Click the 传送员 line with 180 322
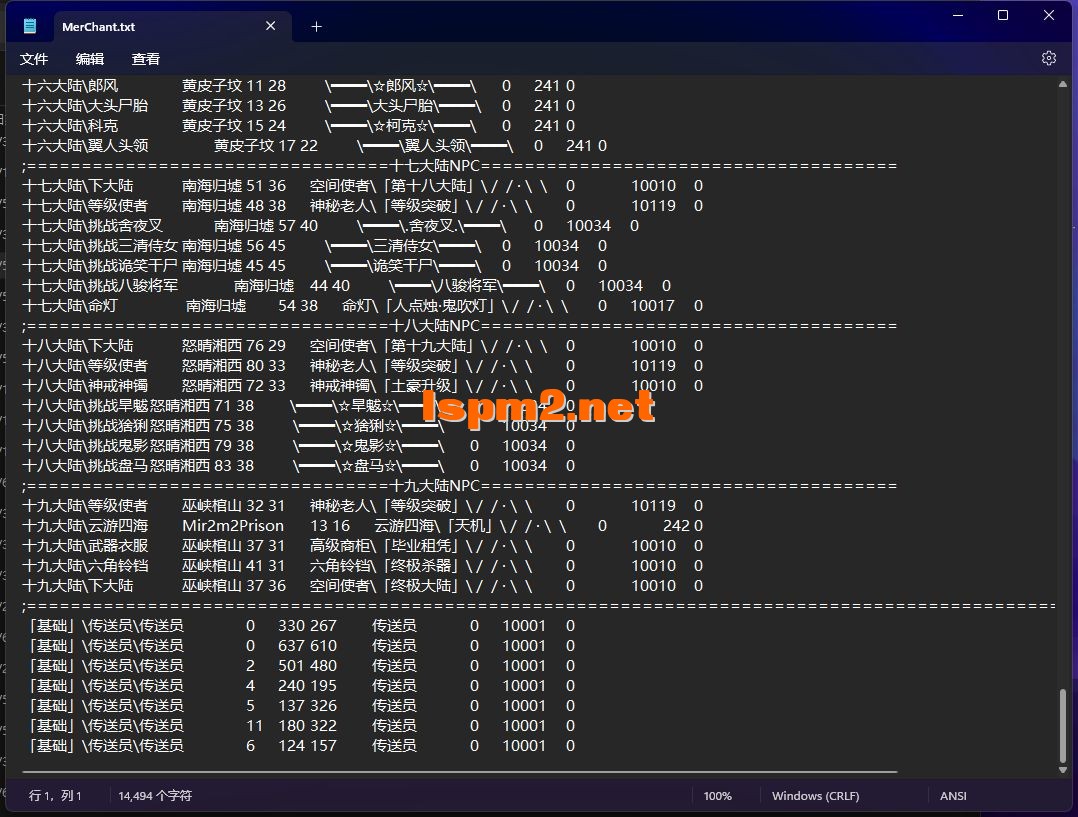This screenshot has width=1078, height=817. [301, 726]
